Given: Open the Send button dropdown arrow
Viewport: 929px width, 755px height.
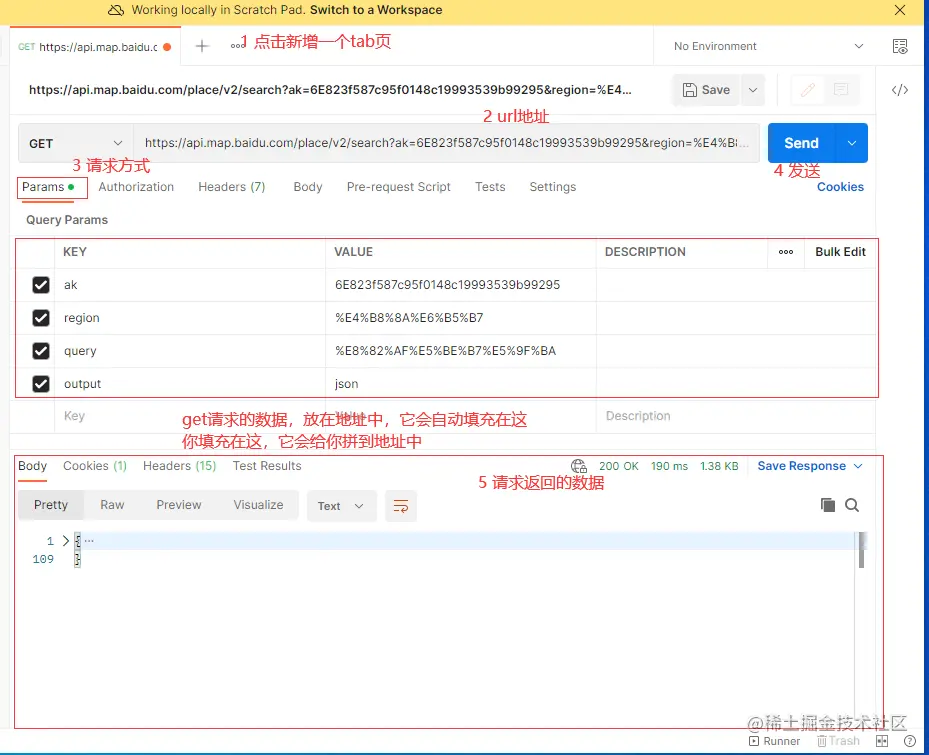Looking at the screenshot, I should pyautogui.click(x=851, y=143).
